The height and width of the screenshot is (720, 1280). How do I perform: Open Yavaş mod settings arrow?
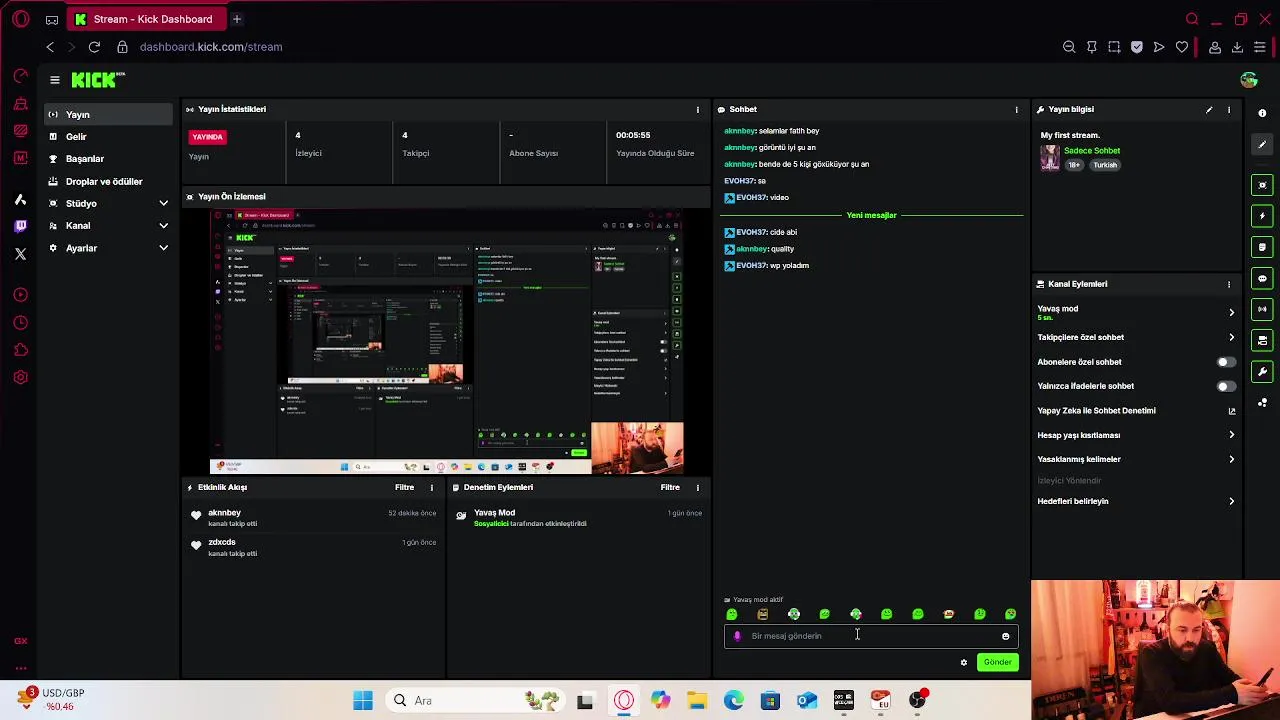coord(1231,312)
